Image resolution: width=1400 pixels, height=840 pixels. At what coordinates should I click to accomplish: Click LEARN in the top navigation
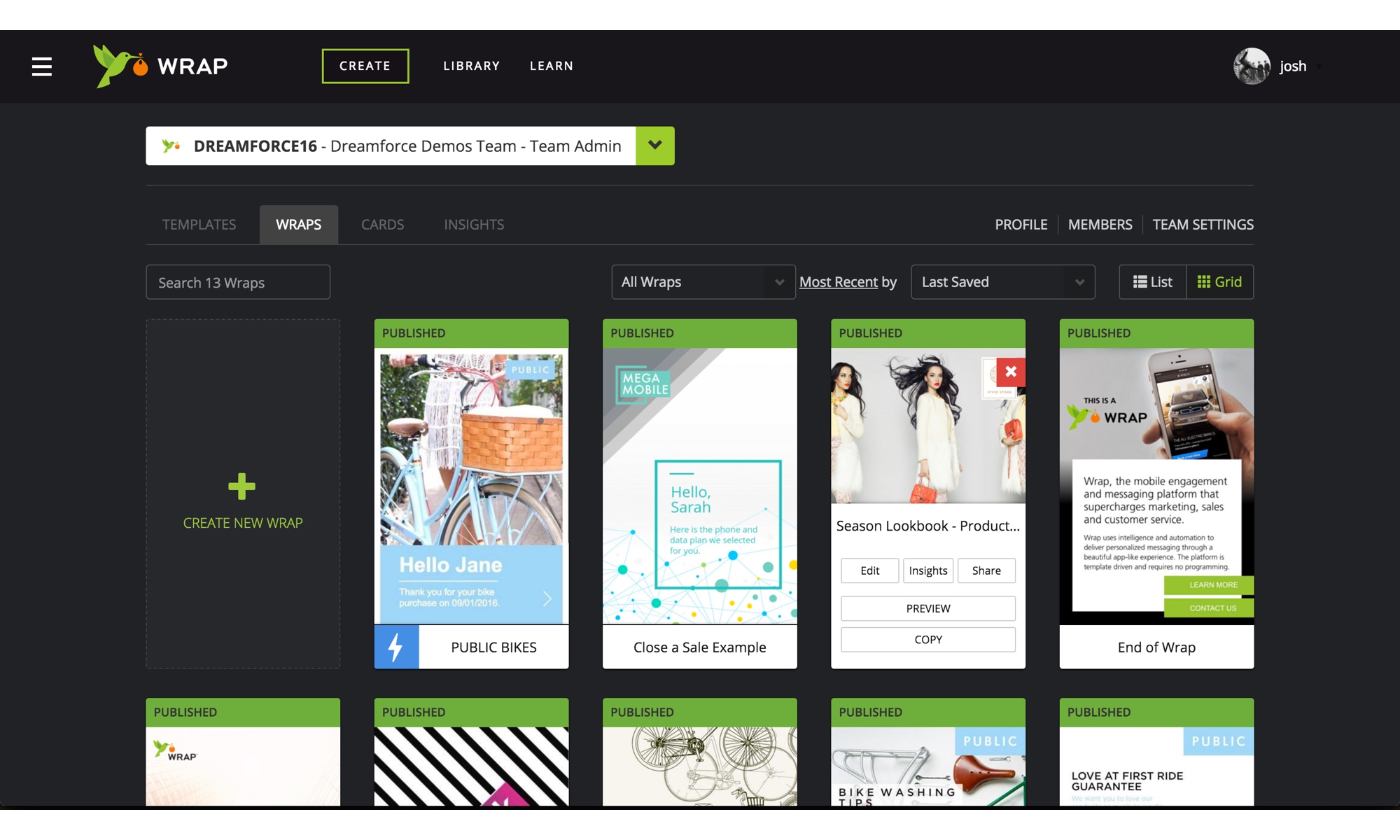pyautogui.click(x=552, y=66)
